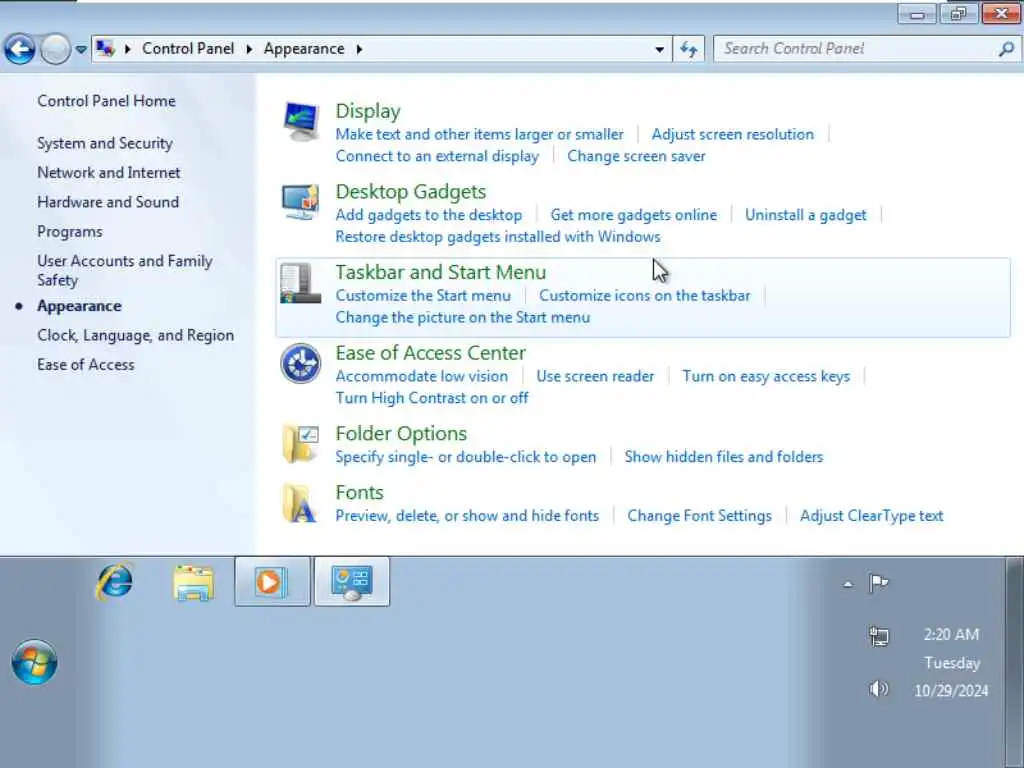Open Windows Media Player on taskbar

(272, 581)
